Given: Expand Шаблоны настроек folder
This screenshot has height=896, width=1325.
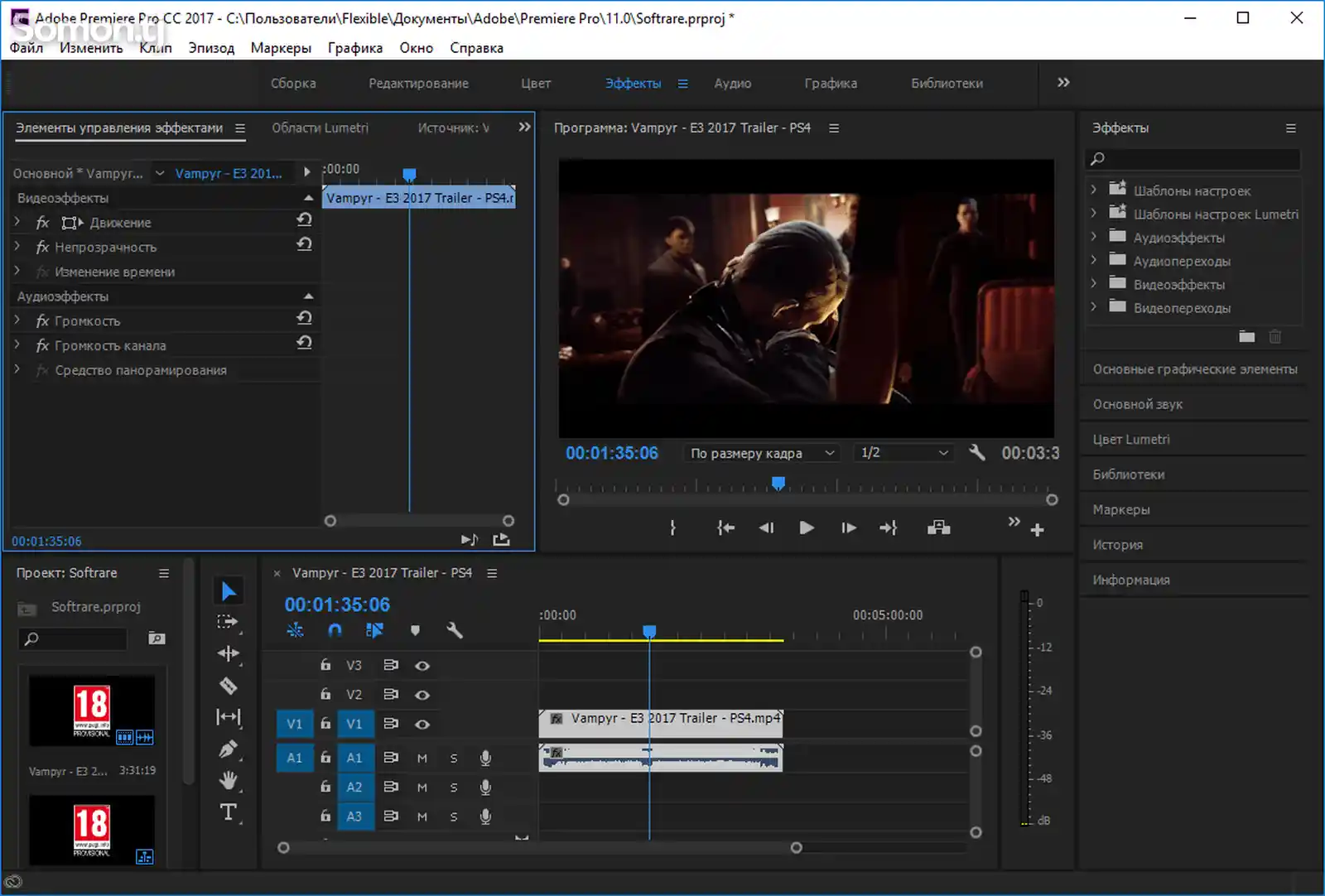Looking at the screenshot, I should tap(1094, 190).
